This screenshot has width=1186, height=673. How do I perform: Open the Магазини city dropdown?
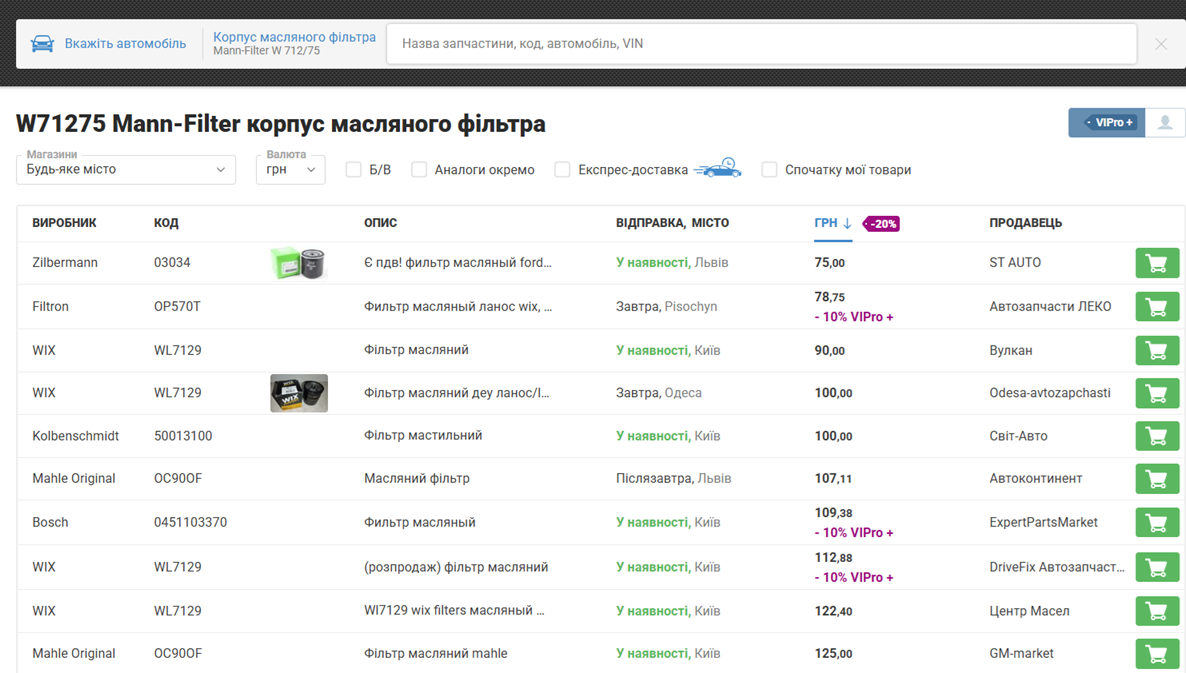(126, 169)
